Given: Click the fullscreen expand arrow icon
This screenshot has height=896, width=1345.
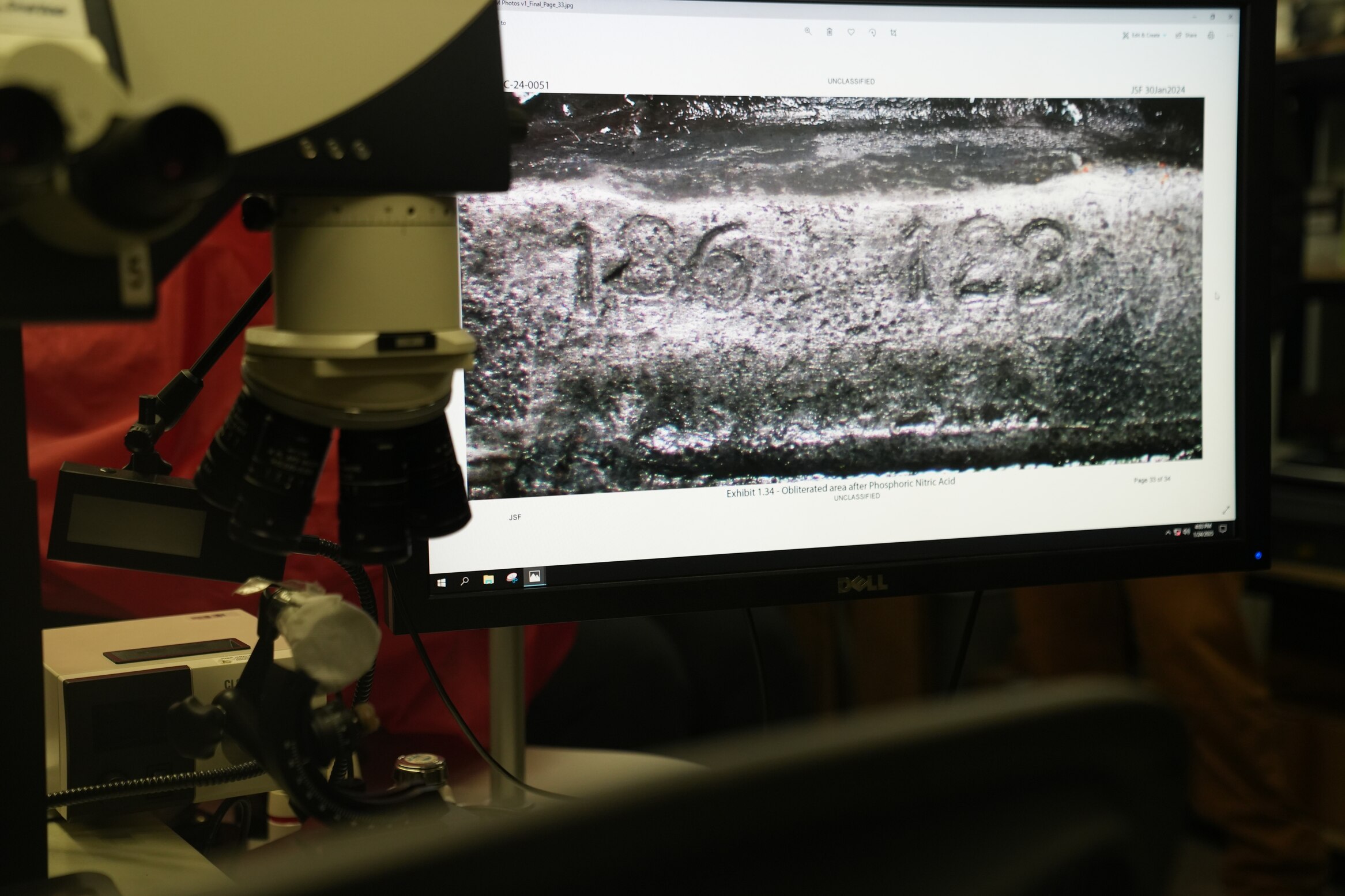Looking at the screenshot, I should [x=1226, y=510].
